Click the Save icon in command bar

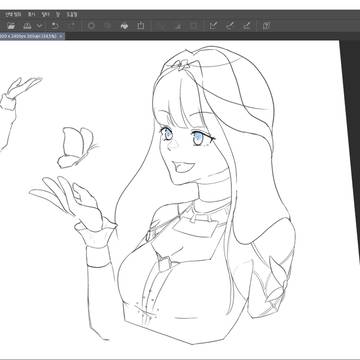click(x=27, y=26)
